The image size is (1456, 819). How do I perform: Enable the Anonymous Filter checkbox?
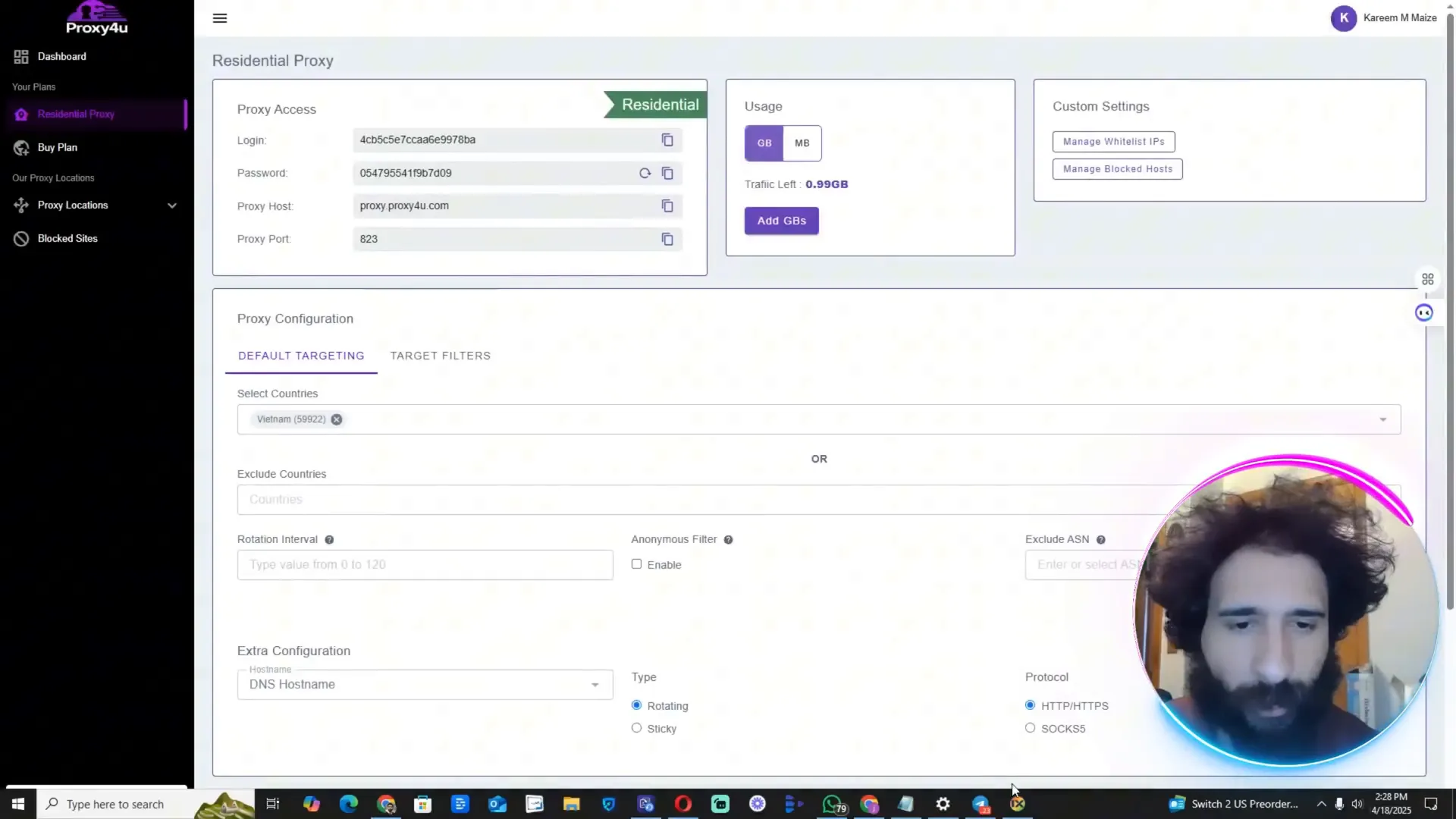636,564
